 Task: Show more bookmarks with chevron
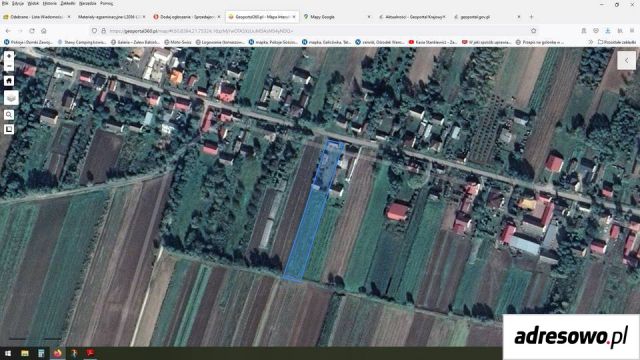point(590,42)
